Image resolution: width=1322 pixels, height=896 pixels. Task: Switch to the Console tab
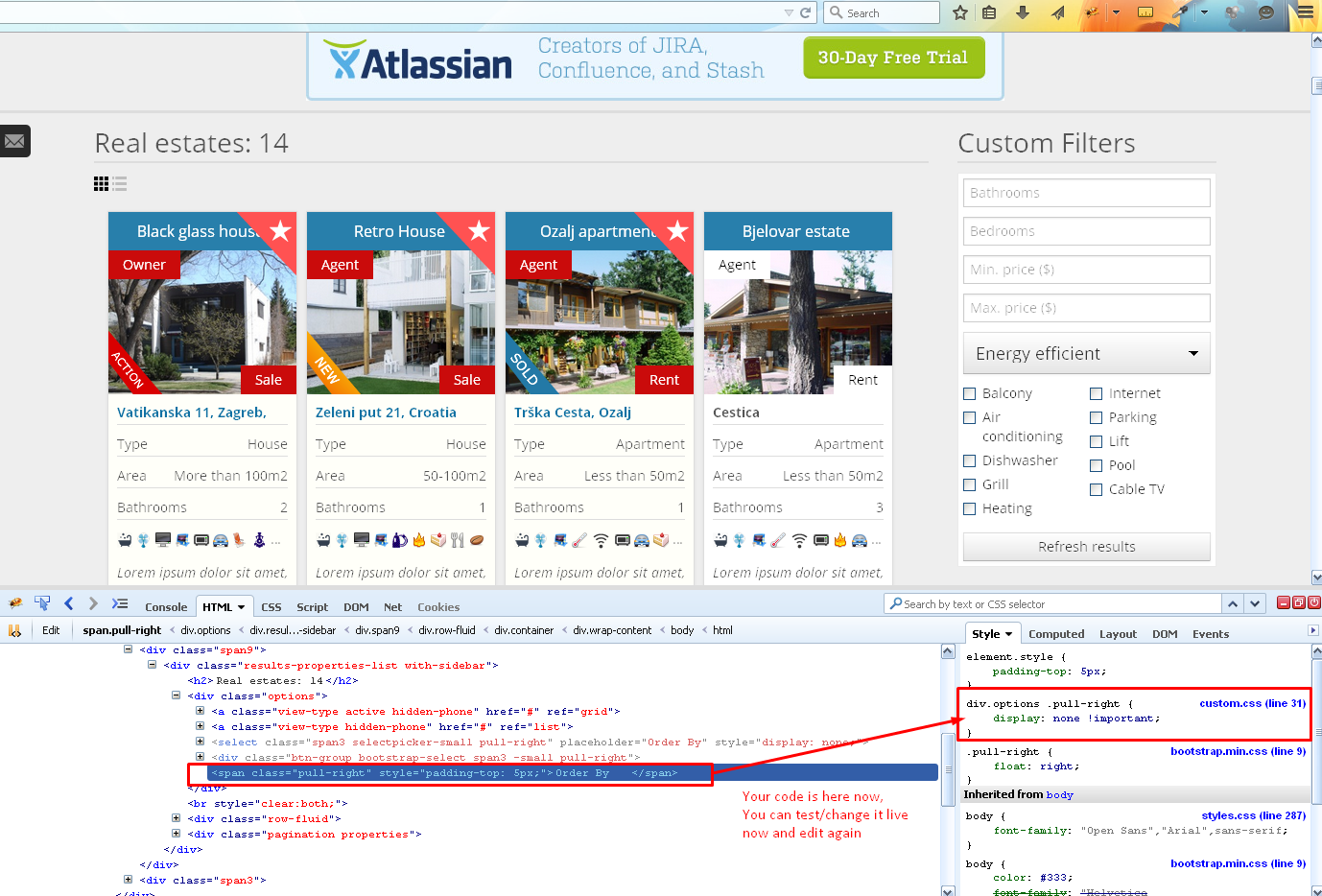pos(166,607)
